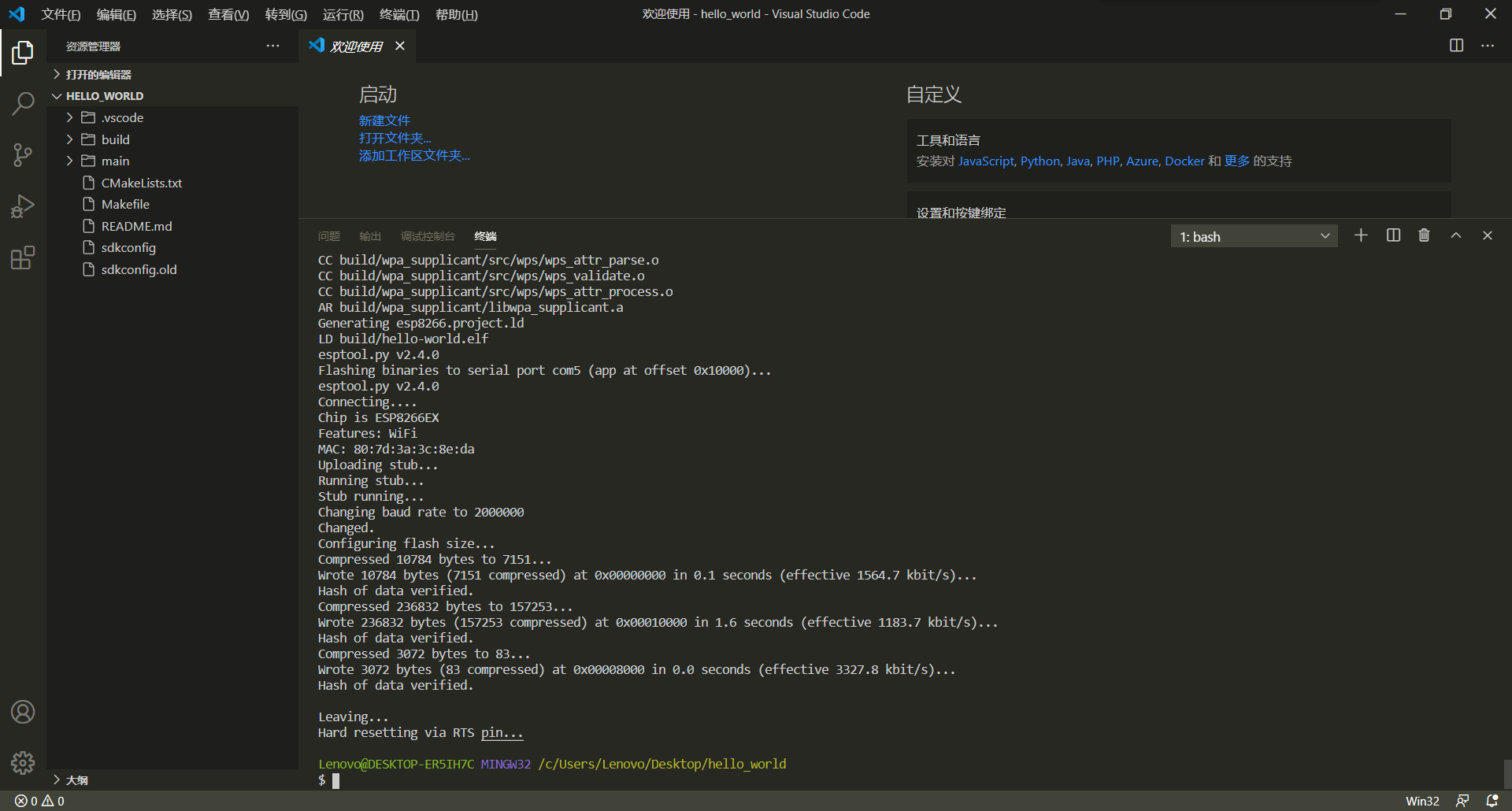This screenshot has height=811, width=1512.
Task: Click the Python language link
Action: coord(1040,161)
